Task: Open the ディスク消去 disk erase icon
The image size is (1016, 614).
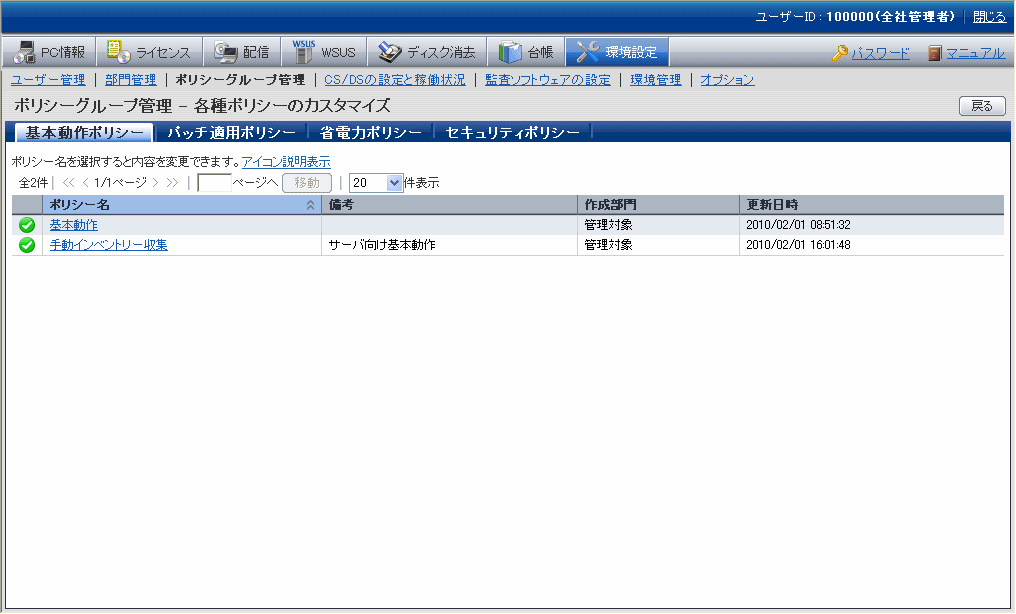Action: click(389, 52)
